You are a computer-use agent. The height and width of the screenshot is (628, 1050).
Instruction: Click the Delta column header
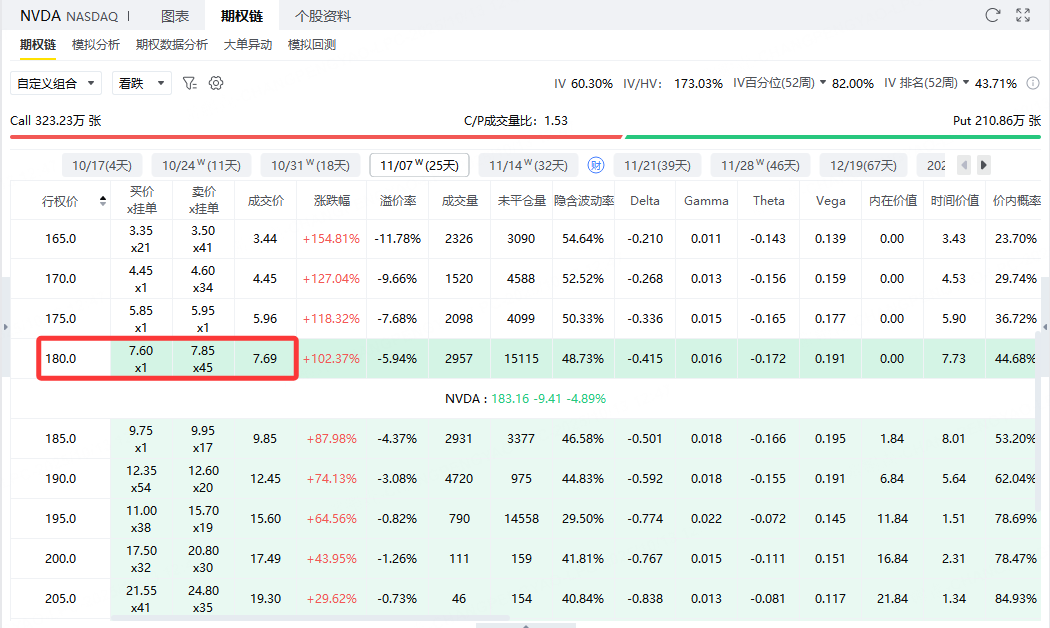pyautogui.click(x=645, y=201)
